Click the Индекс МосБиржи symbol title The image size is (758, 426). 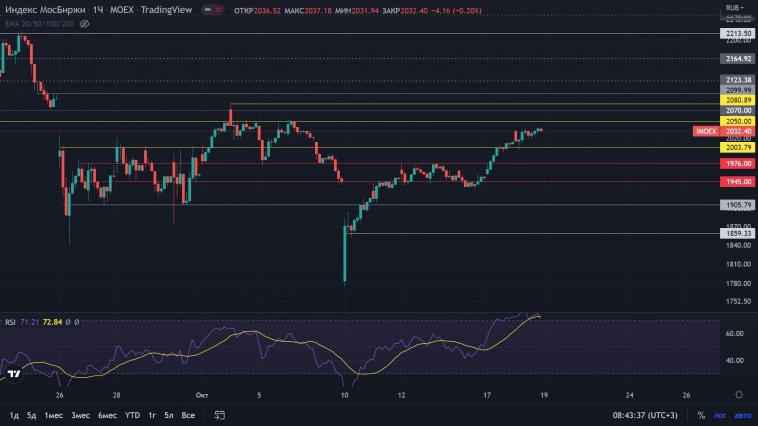pyautogui.click(x=42, y=9)
